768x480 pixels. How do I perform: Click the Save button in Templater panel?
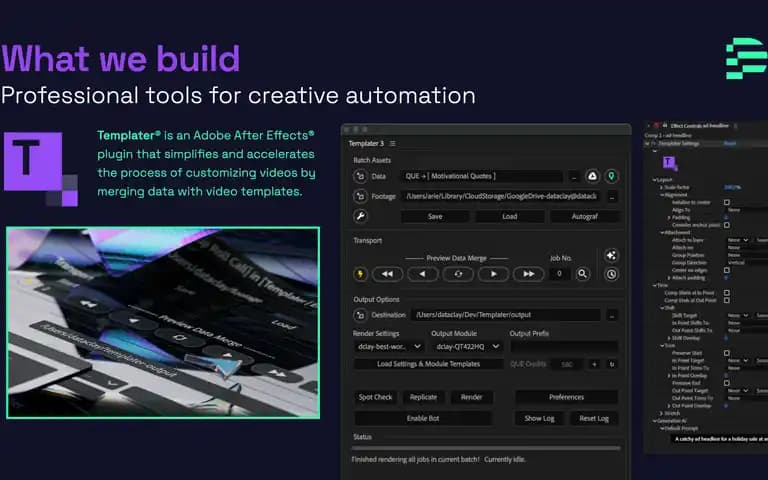435,216
